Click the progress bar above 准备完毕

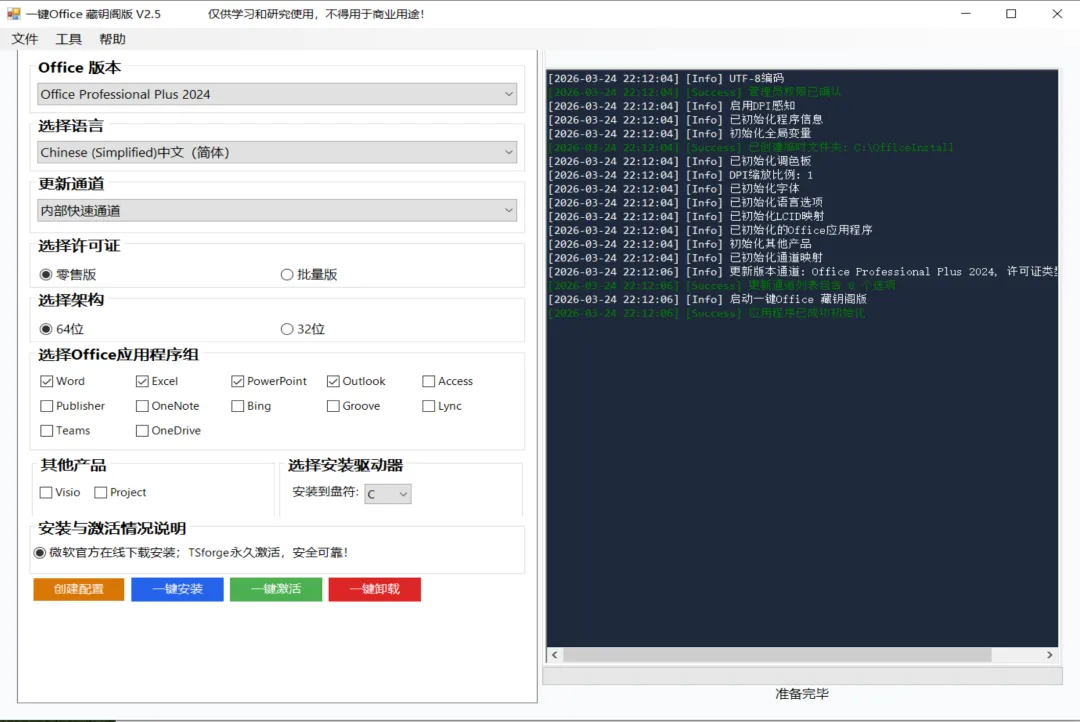(802, 676)
